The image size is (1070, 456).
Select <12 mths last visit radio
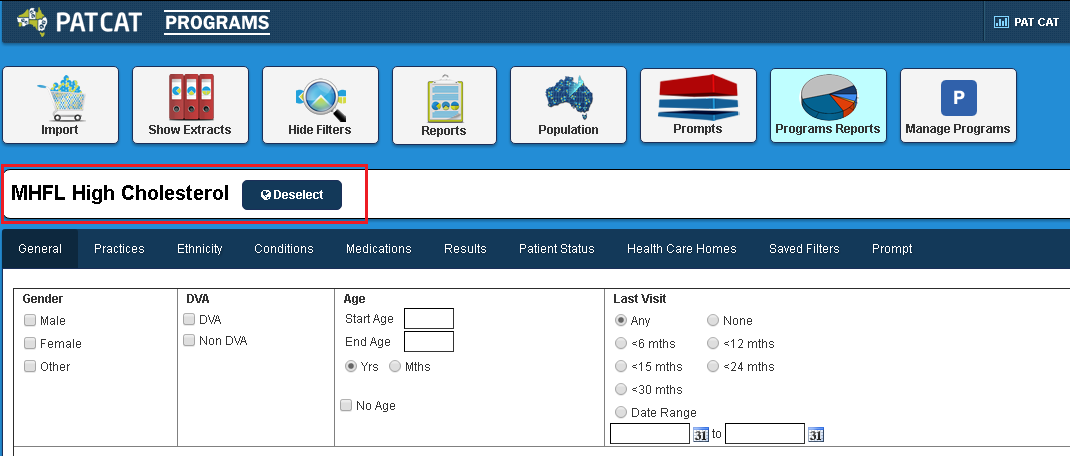click(x=713, y=343)
